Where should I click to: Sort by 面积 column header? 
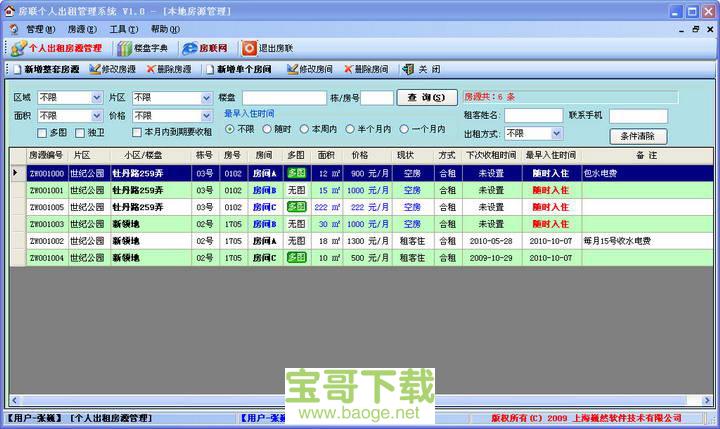tap(326, 155)
